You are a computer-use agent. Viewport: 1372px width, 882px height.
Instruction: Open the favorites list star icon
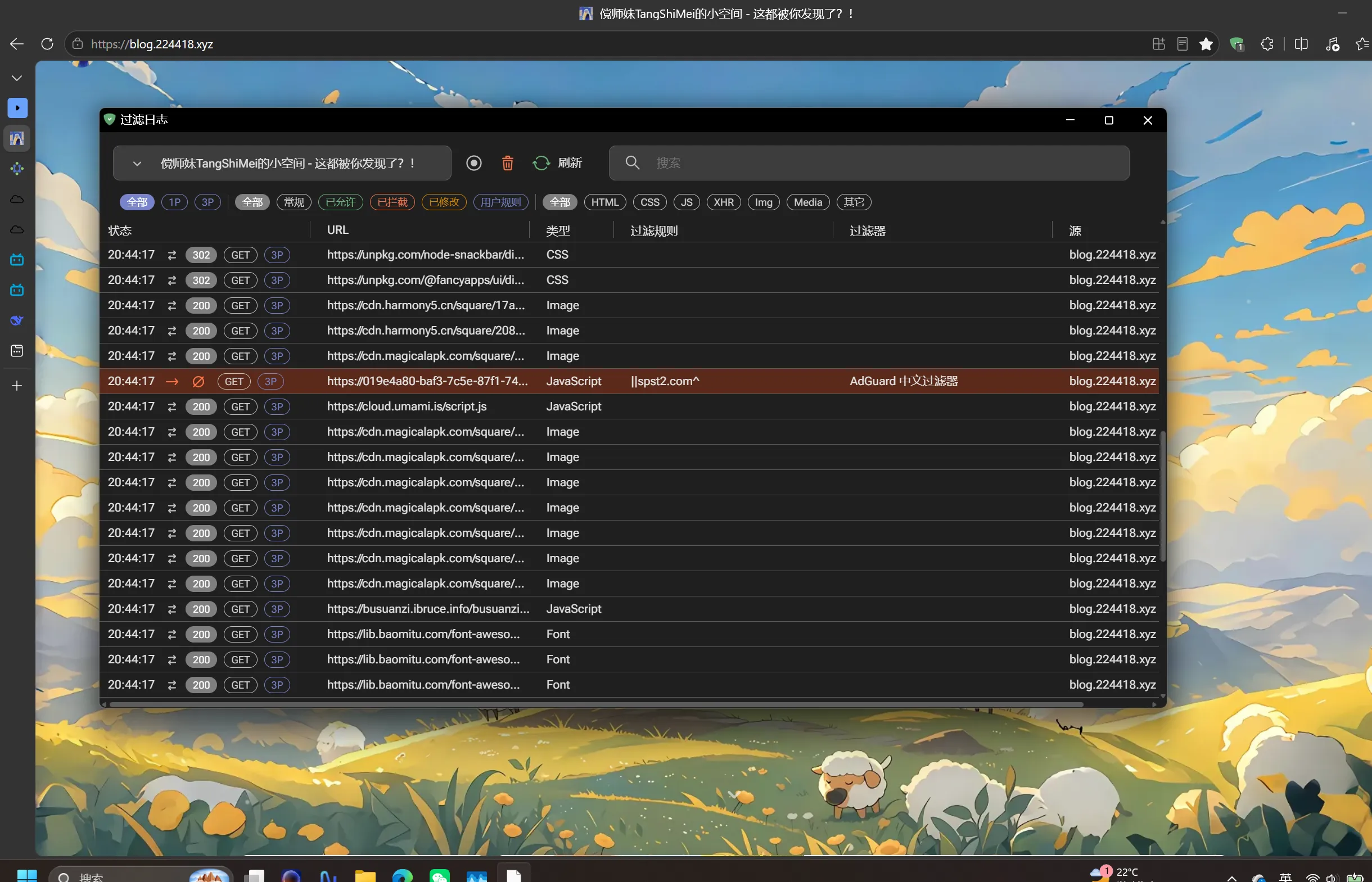[1363, 44]
